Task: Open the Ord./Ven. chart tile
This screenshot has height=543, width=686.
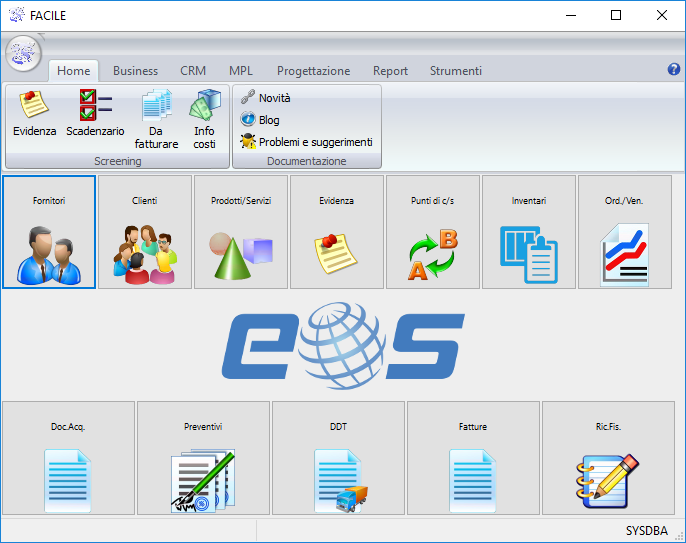Action: coord(625,232)
